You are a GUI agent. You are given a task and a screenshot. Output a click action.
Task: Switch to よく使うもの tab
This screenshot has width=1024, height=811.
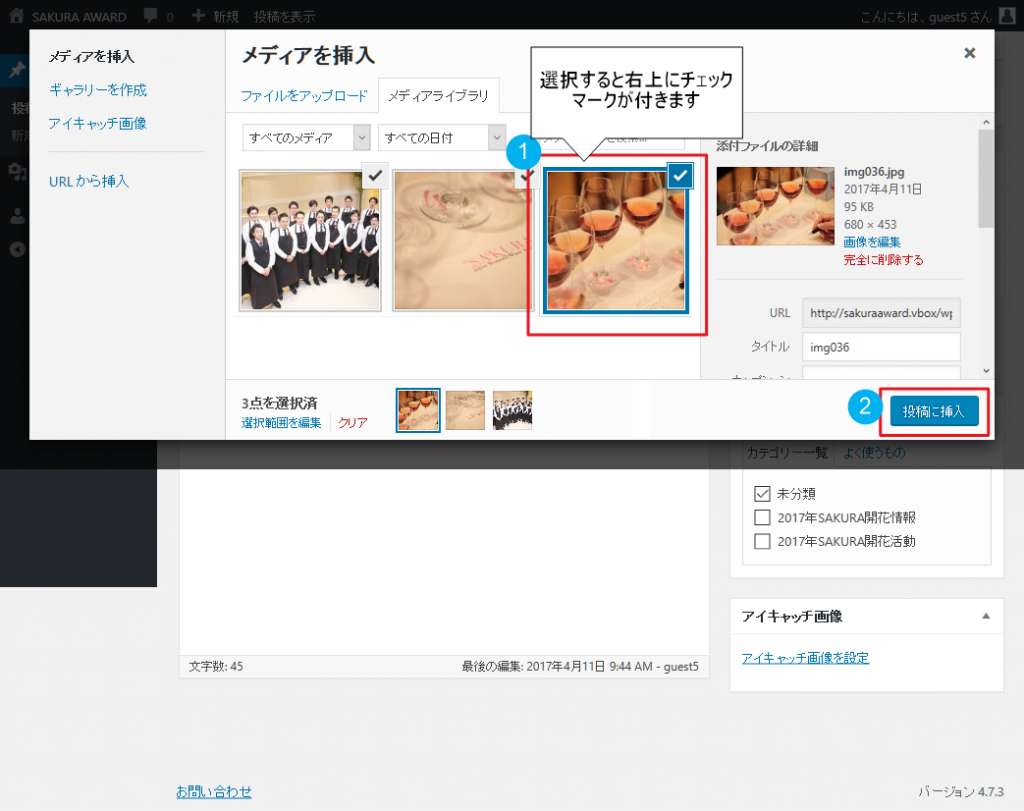tap(874, 453)
